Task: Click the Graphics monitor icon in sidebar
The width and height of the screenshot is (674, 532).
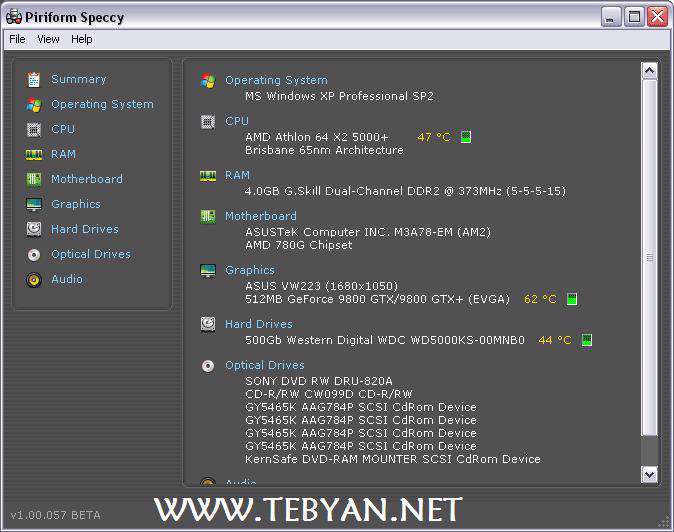Action: coord(34,205)
